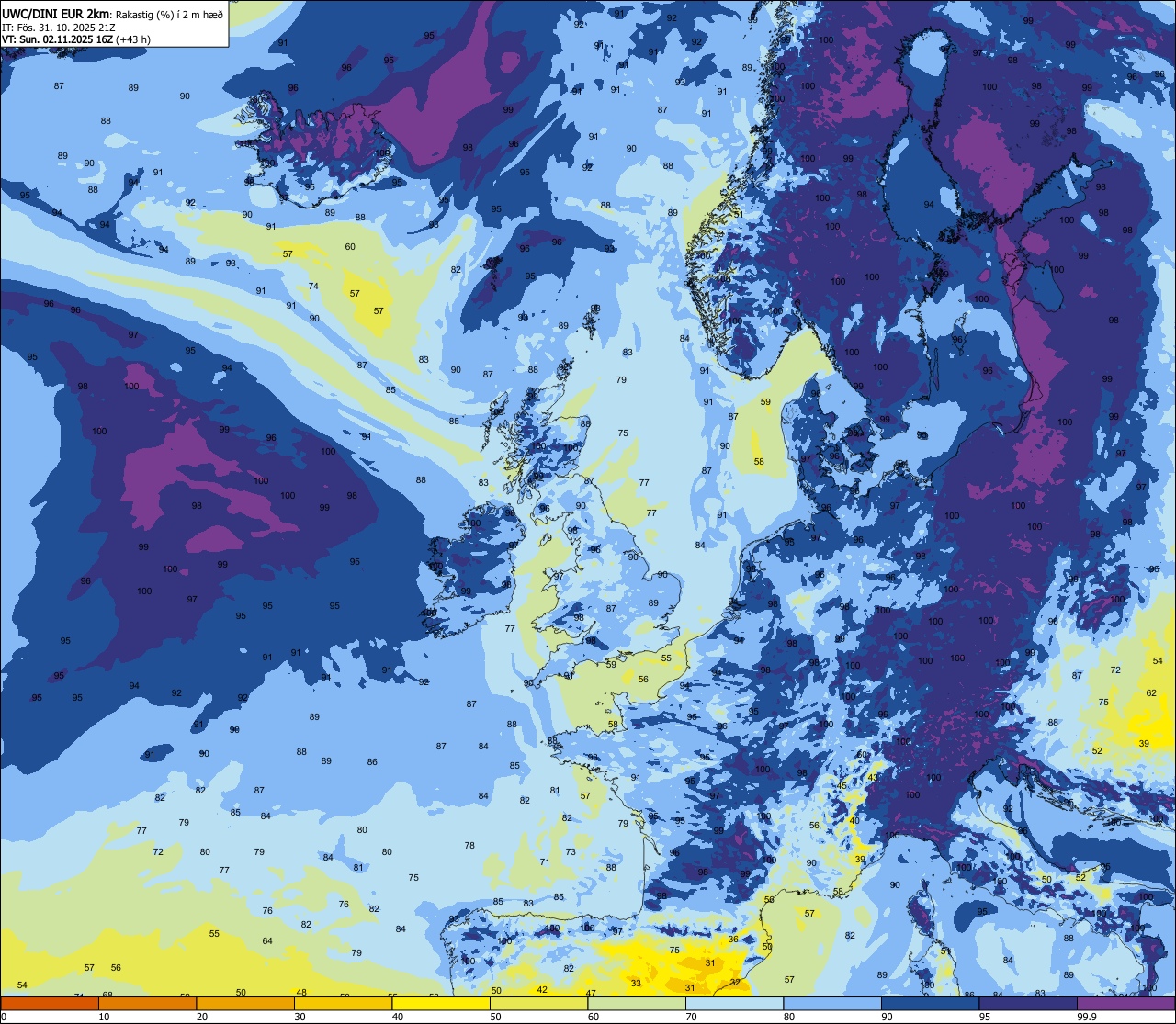Click the map humidity value '42'
Image resolution: width=1176 pixels, height=1024 pixels.
pos(542,989)
